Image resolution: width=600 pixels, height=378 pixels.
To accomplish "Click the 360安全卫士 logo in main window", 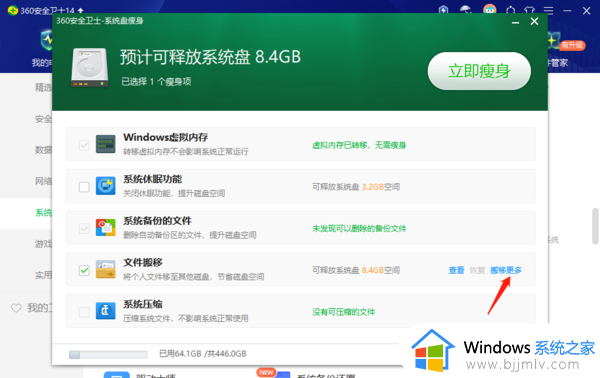I will coord(13,10).
